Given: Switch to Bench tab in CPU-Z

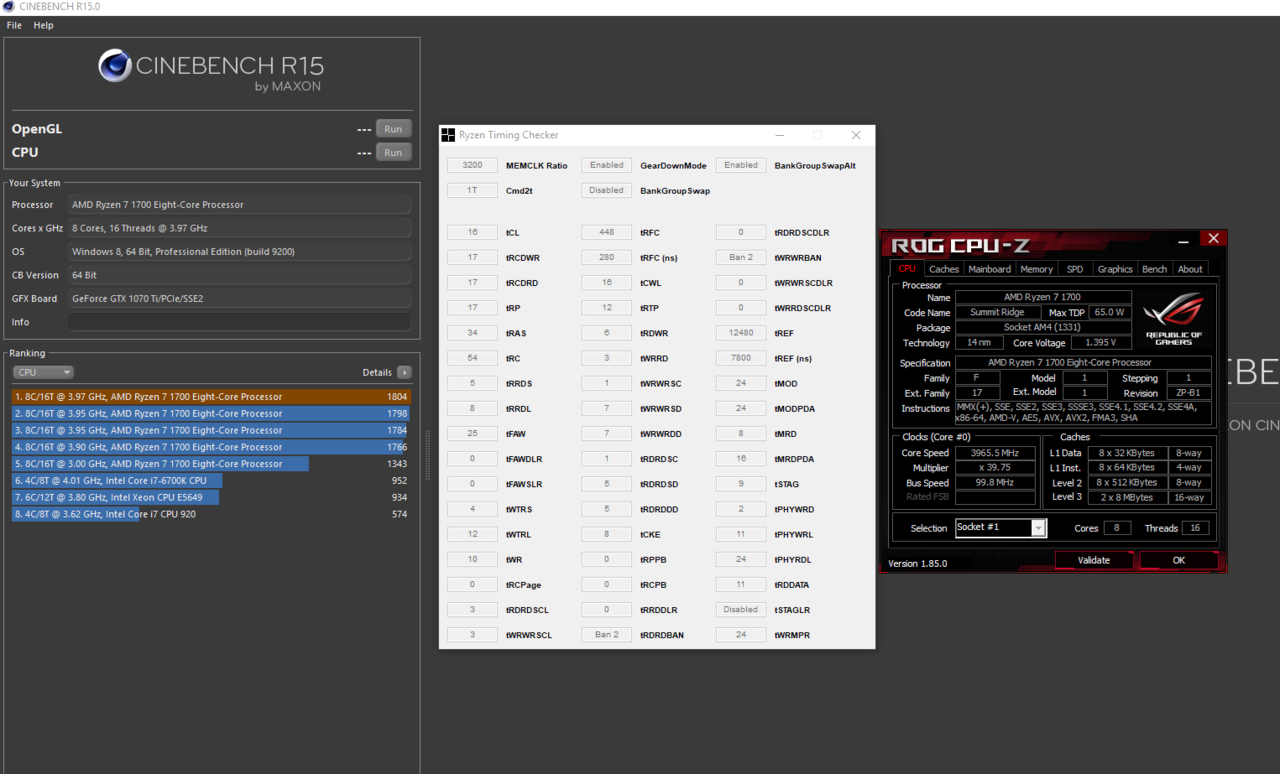Looking at the screenshot, I should (1154, 269).
